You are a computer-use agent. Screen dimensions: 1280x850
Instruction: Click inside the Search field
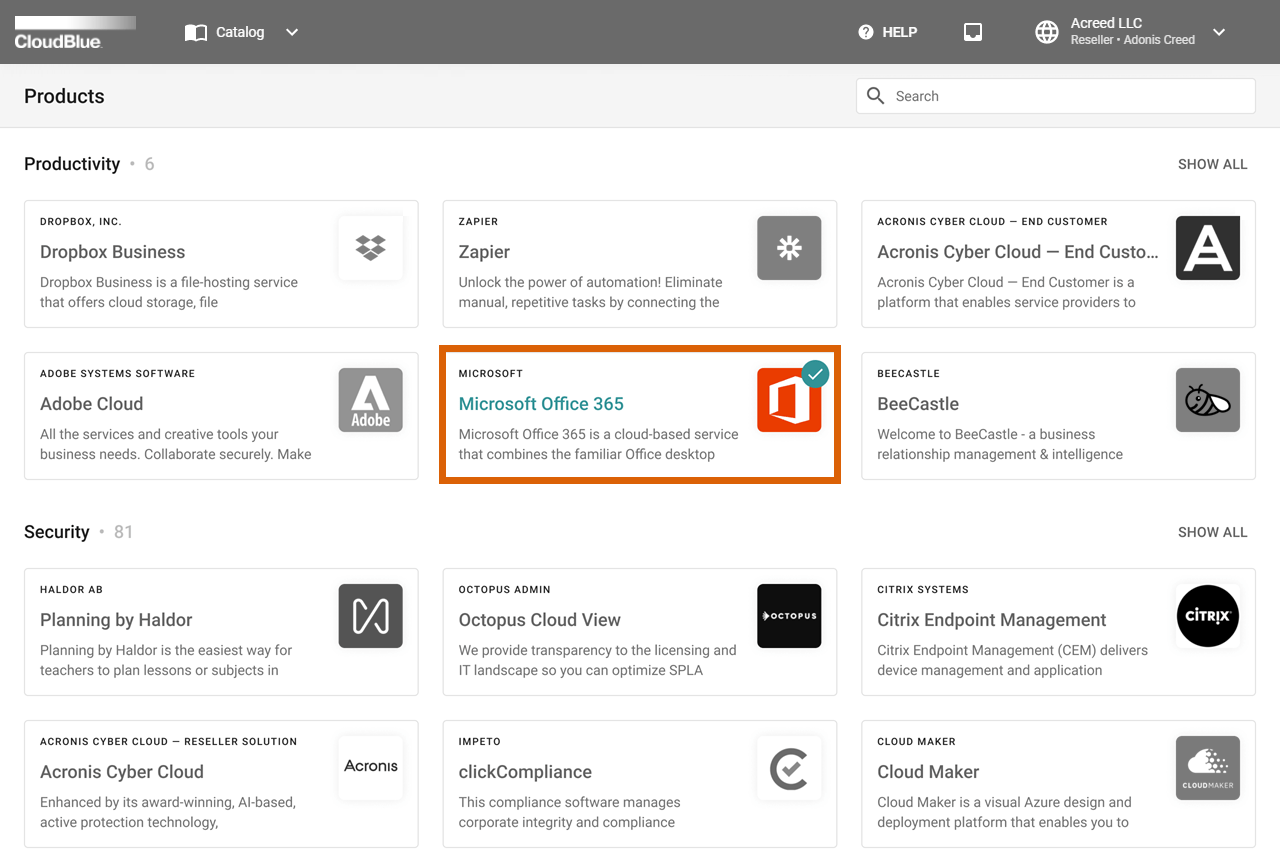click(1055, 95)
